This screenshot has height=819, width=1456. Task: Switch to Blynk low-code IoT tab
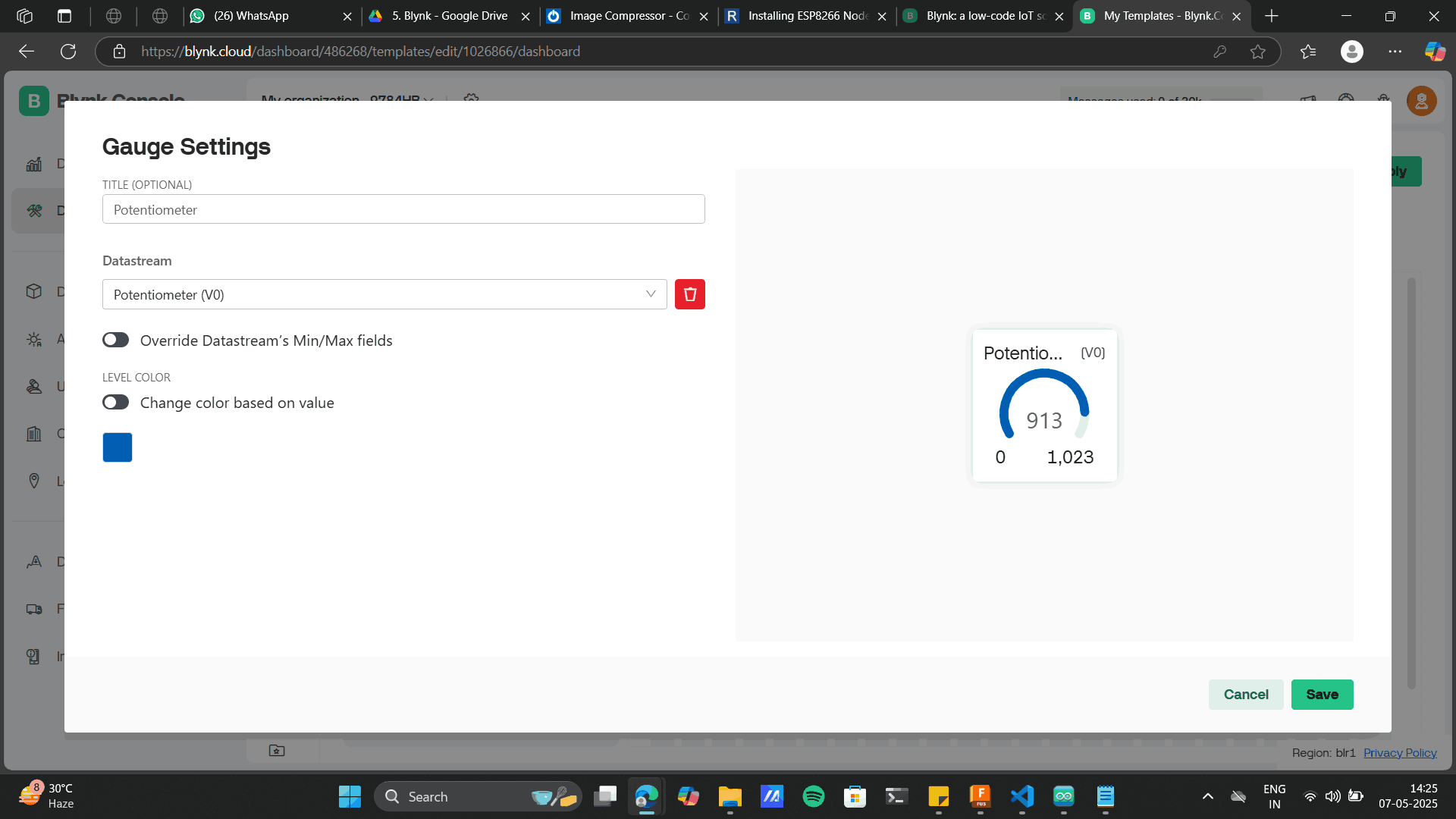(984, 16)
